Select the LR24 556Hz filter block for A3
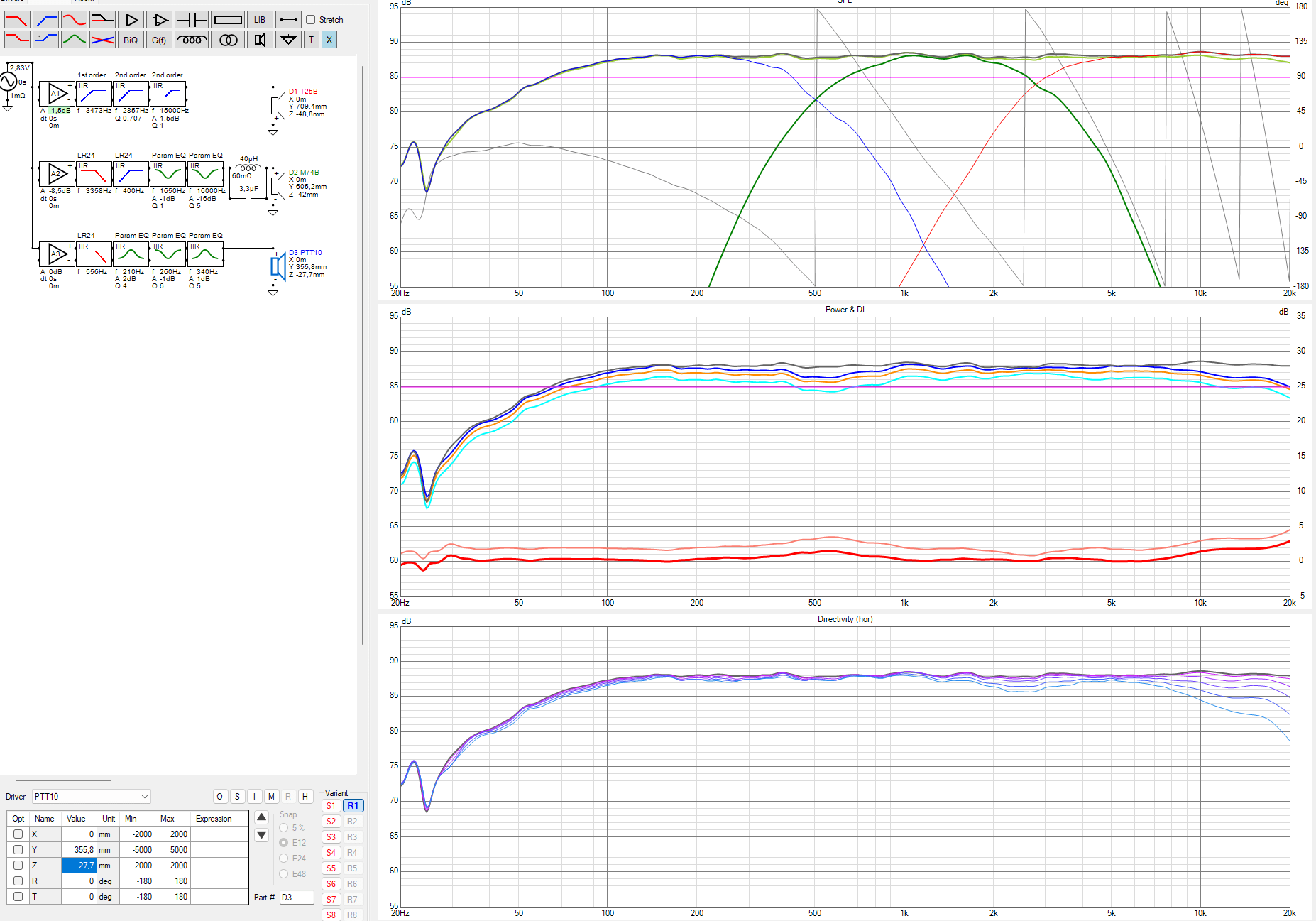The width and height of the screenshot is (1316, 921). pos(94,254)
